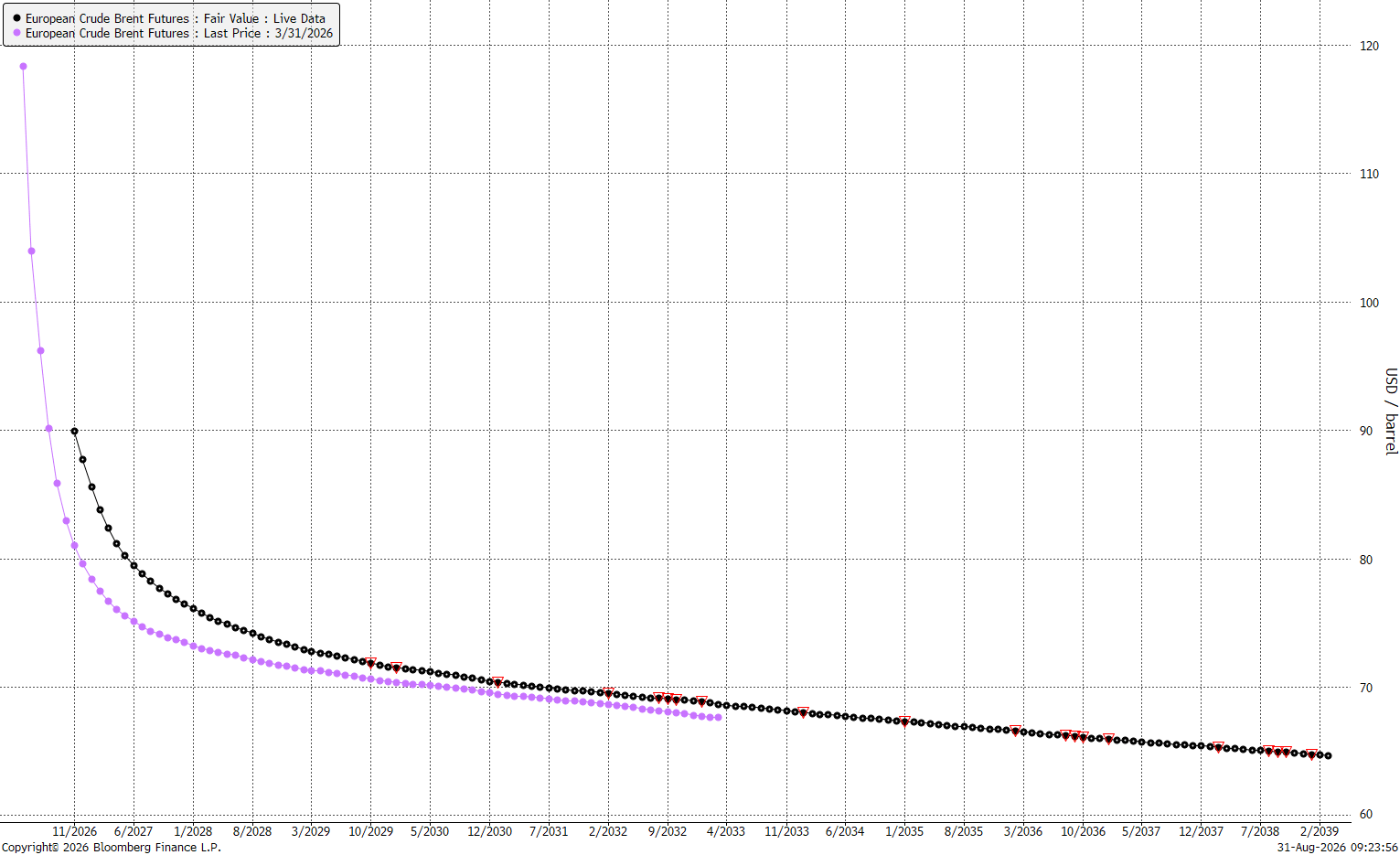Click the highest purple data point near 118
Screen dimensions: 1400x855
click(23, 66)
